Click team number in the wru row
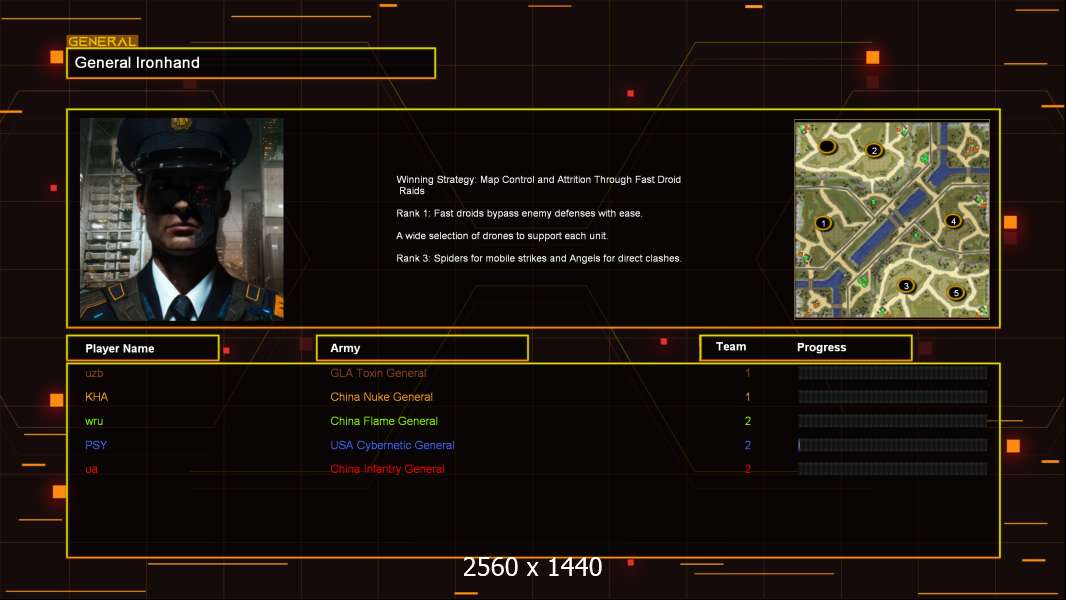This screenshot has width=1066, height=600. [x=748, y=421]
